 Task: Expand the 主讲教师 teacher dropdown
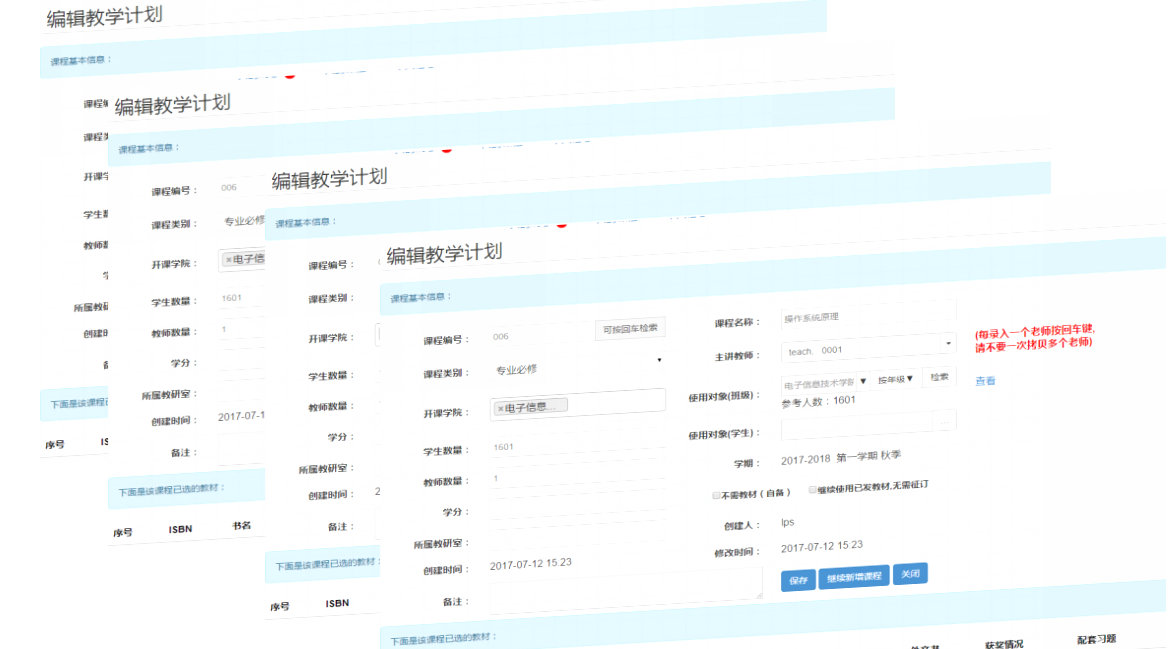[868, 346]
